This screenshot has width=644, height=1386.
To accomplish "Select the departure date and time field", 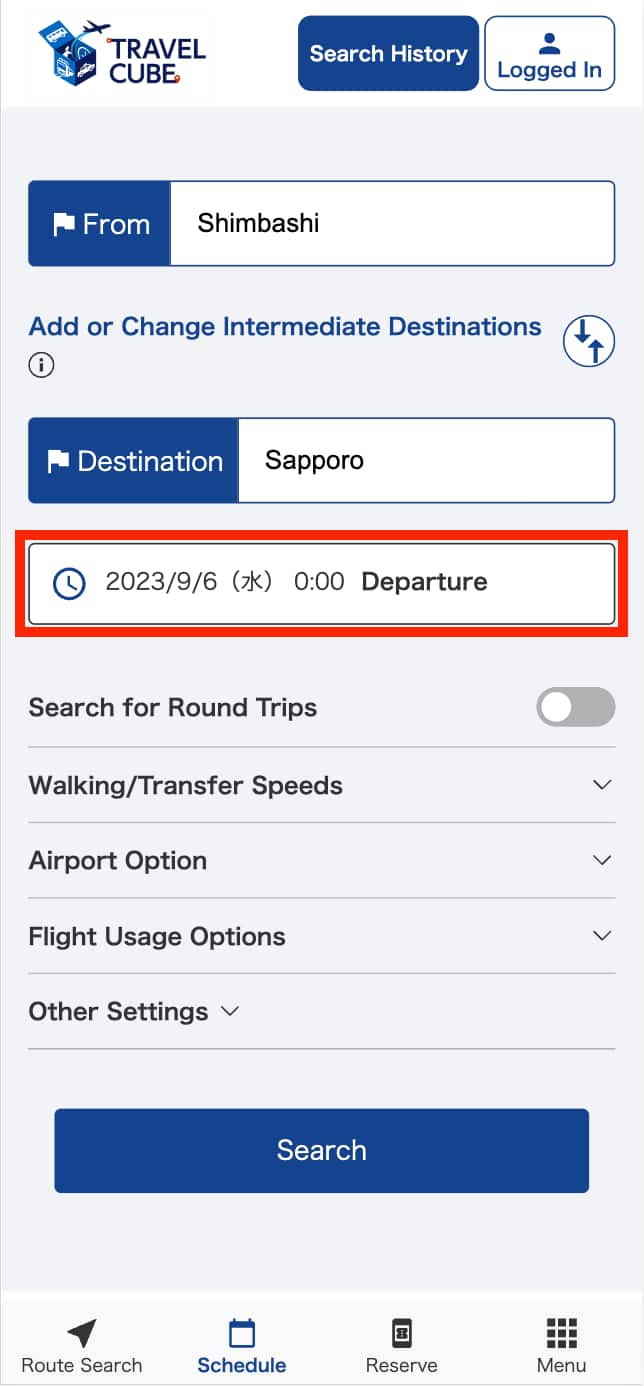I will [321, 583].
